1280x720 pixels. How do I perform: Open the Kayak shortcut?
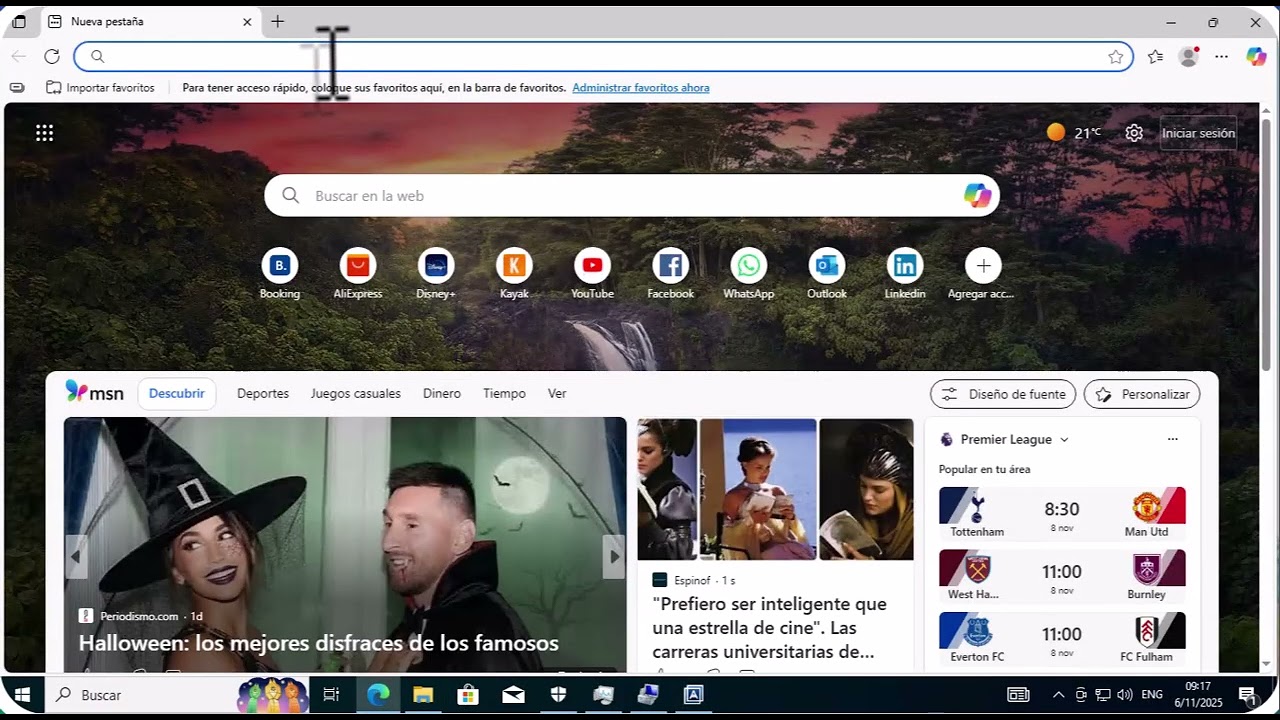click(x=514, y=266)
